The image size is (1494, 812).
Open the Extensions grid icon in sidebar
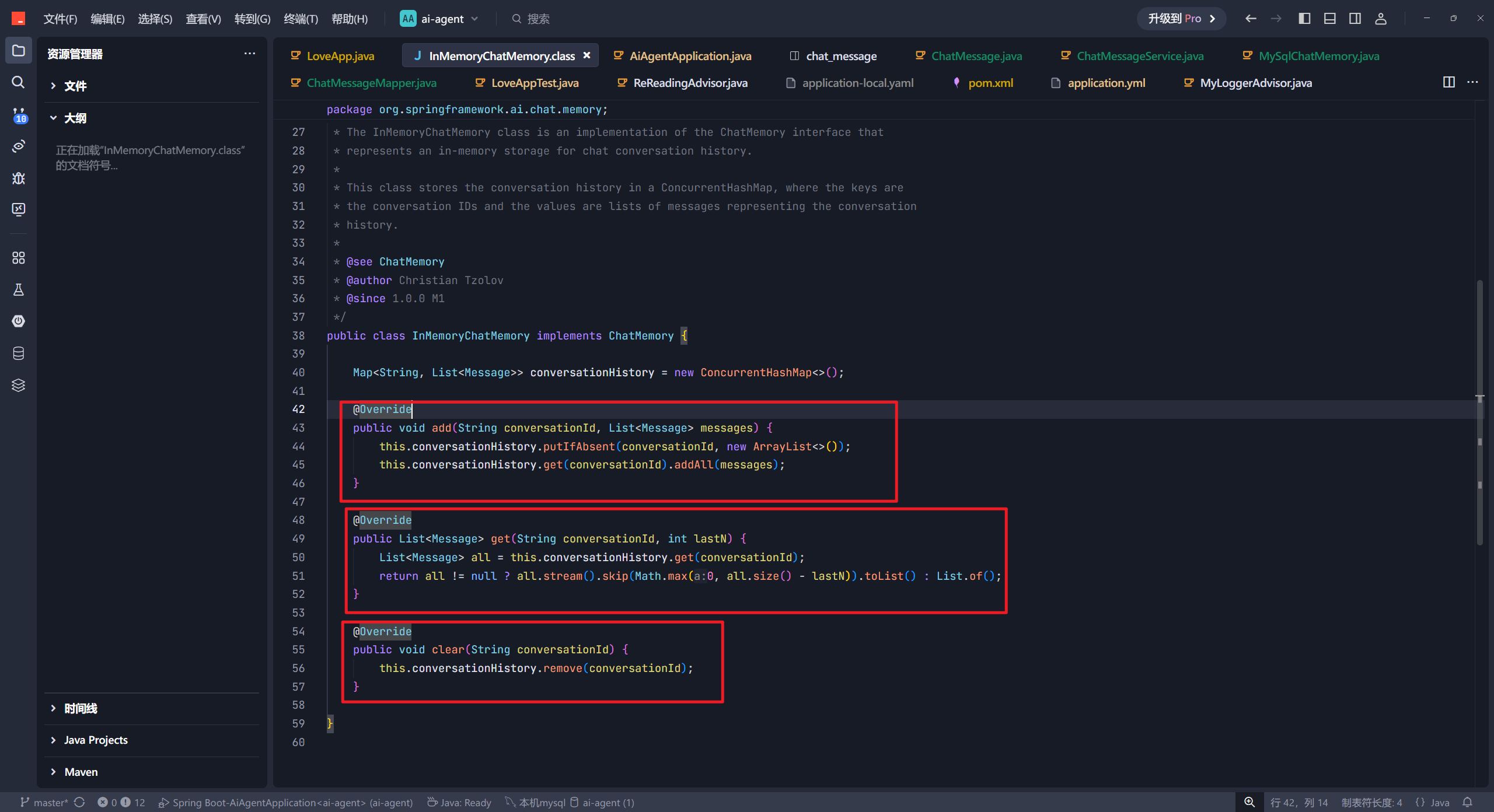(x=18, y=258)
